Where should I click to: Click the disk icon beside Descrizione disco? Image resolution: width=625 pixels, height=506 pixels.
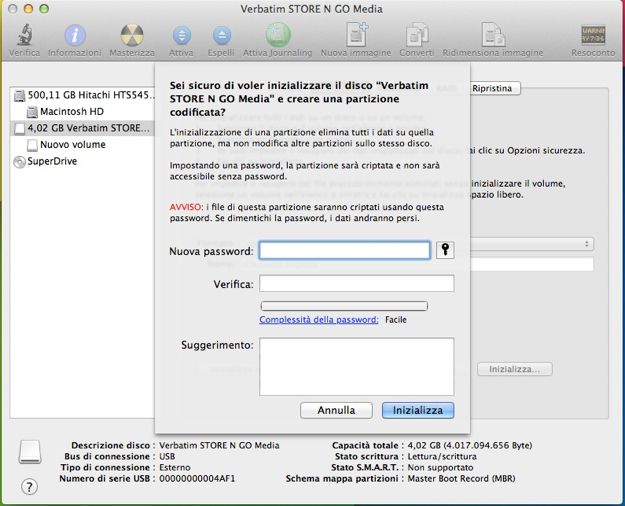[x=30, y=452]
